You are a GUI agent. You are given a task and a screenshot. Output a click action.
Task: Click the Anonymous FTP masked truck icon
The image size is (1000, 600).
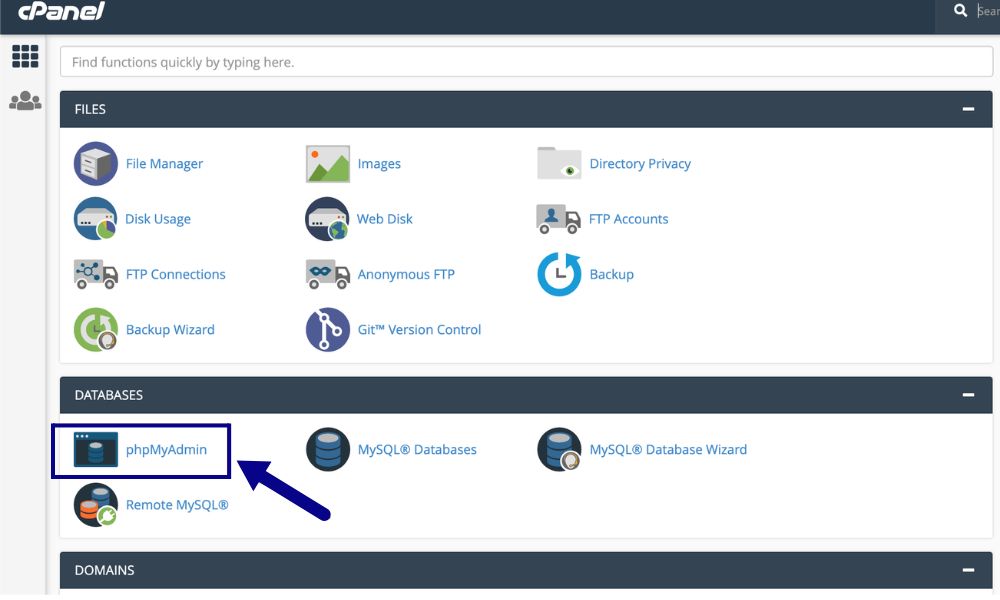(x=328, y=274)
